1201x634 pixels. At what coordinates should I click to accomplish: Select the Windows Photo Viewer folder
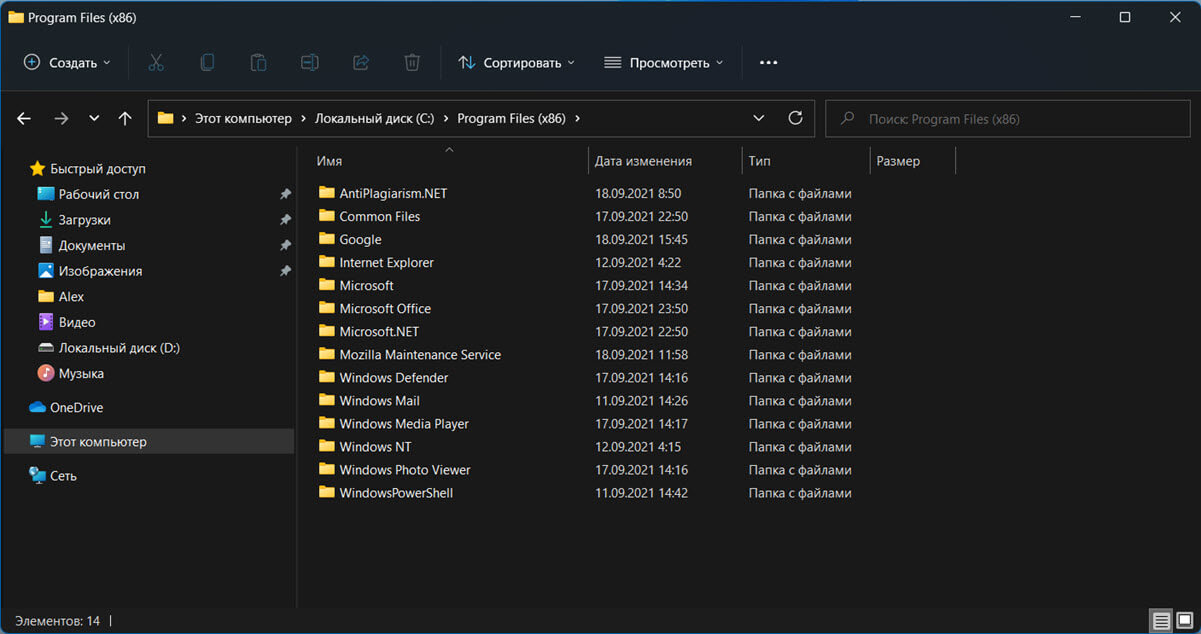pyautogui.click(x=405, y=469)
